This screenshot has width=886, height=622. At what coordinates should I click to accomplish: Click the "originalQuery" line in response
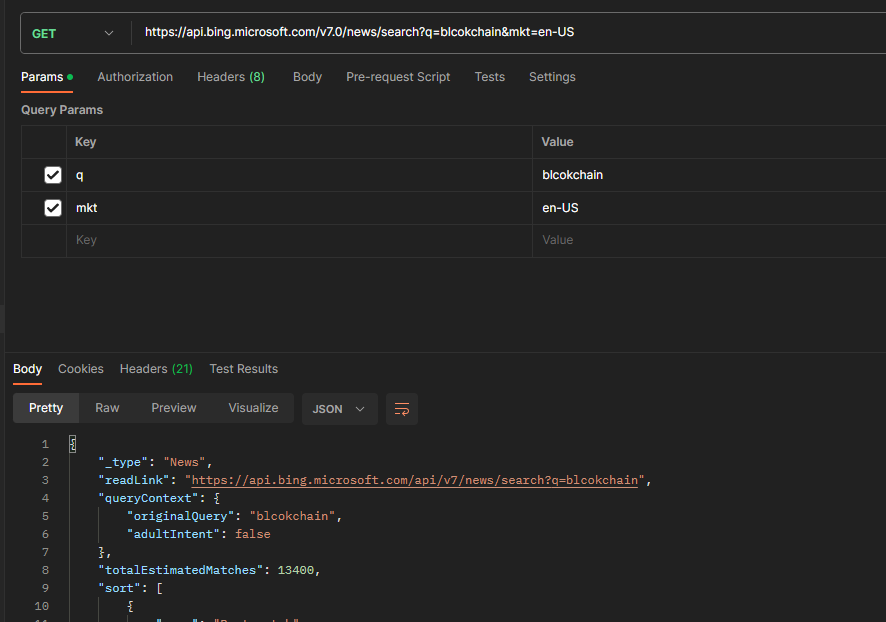click(234, 516)
